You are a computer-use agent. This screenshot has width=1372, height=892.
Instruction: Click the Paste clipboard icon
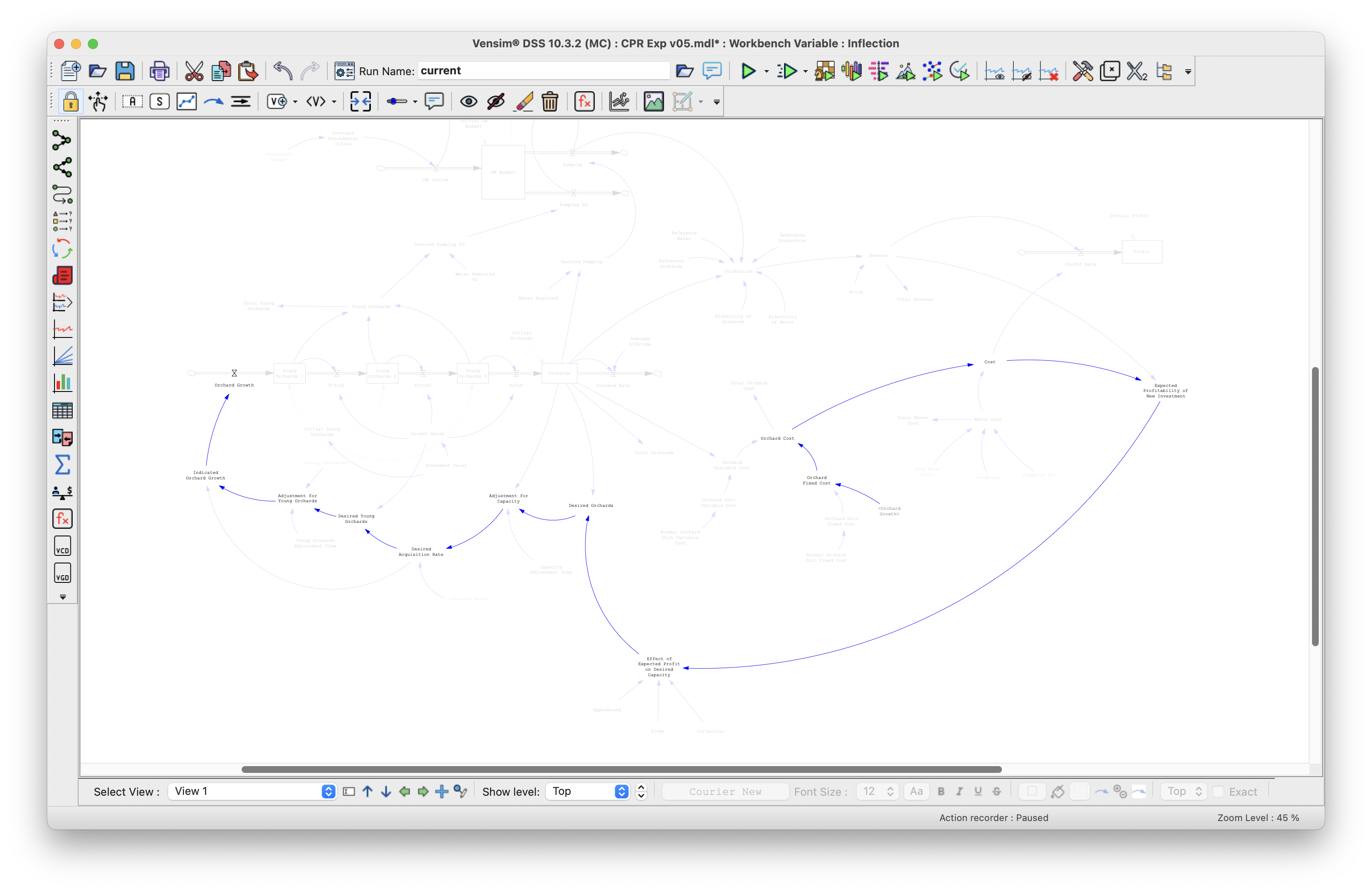coord(248,71)
